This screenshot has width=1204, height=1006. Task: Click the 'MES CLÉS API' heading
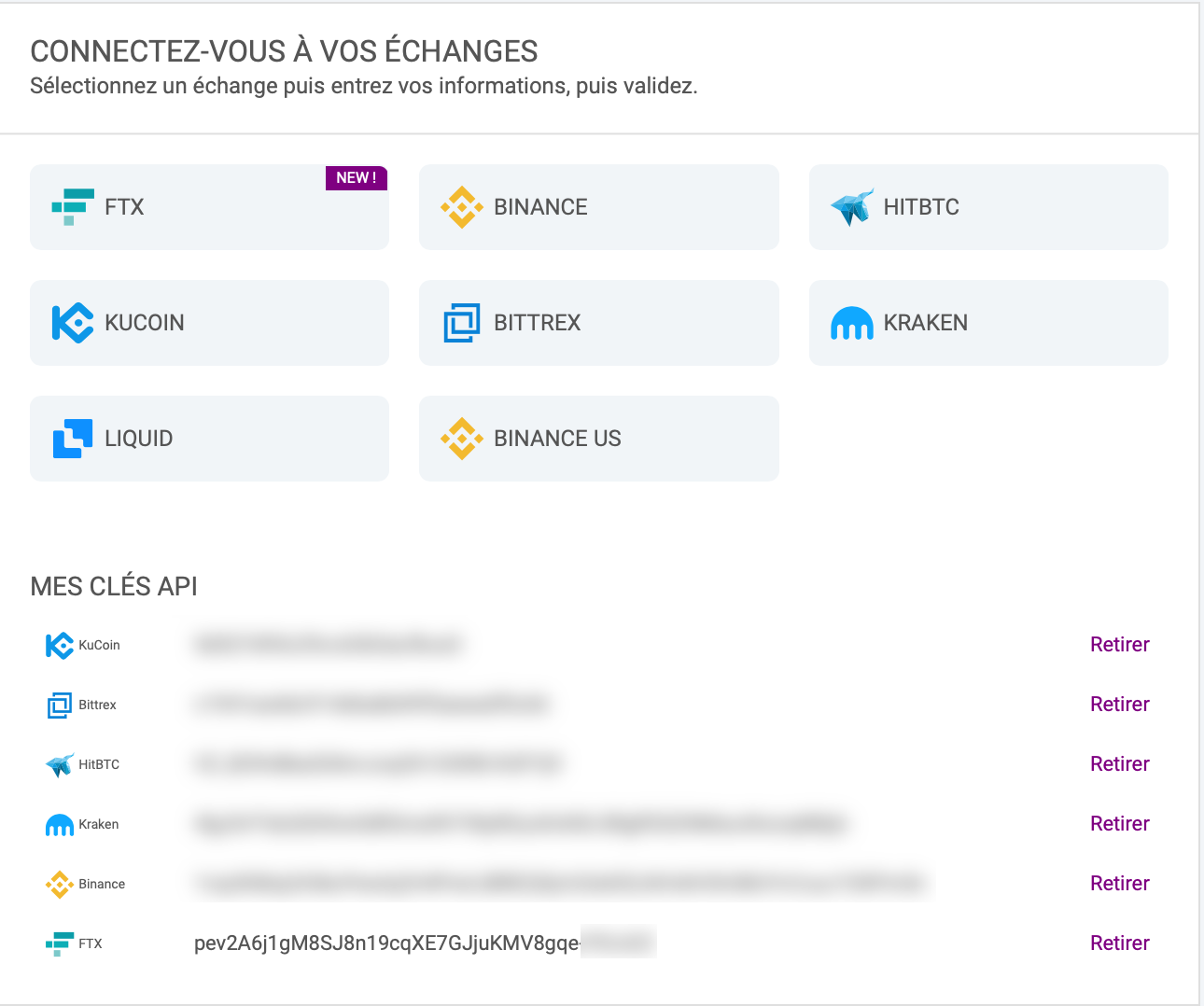pos(114,586)
